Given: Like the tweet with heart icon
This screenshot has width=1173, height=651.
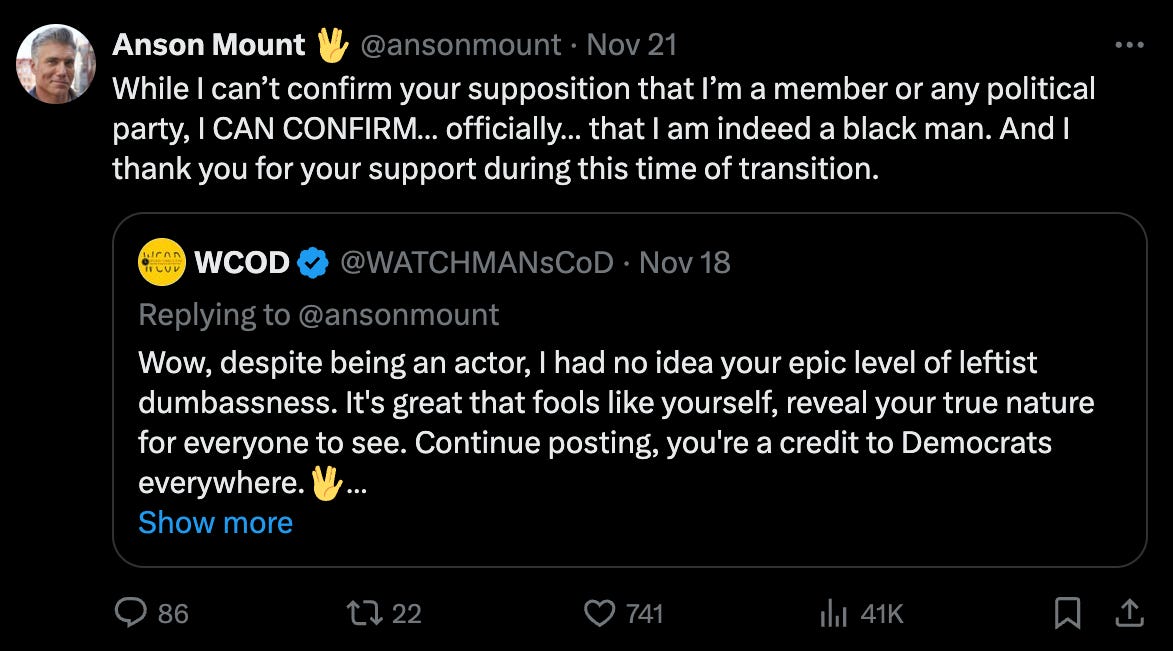Looking at the screenshot, I should click(x=599, y=612).
